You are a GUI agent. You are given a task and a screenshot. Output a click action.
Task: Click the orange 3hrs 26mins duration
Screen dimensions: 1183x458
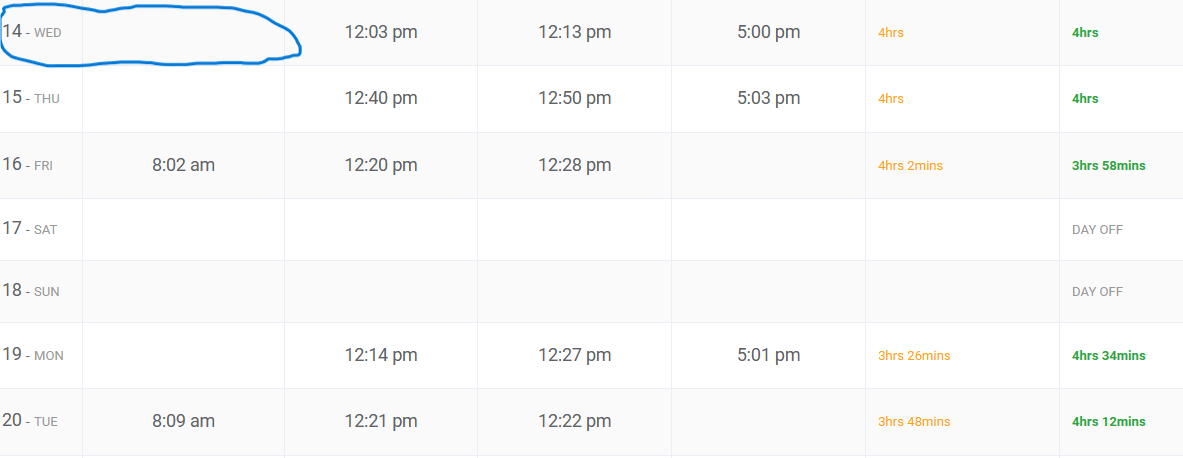pyautogui.click(x=914, y=356)
